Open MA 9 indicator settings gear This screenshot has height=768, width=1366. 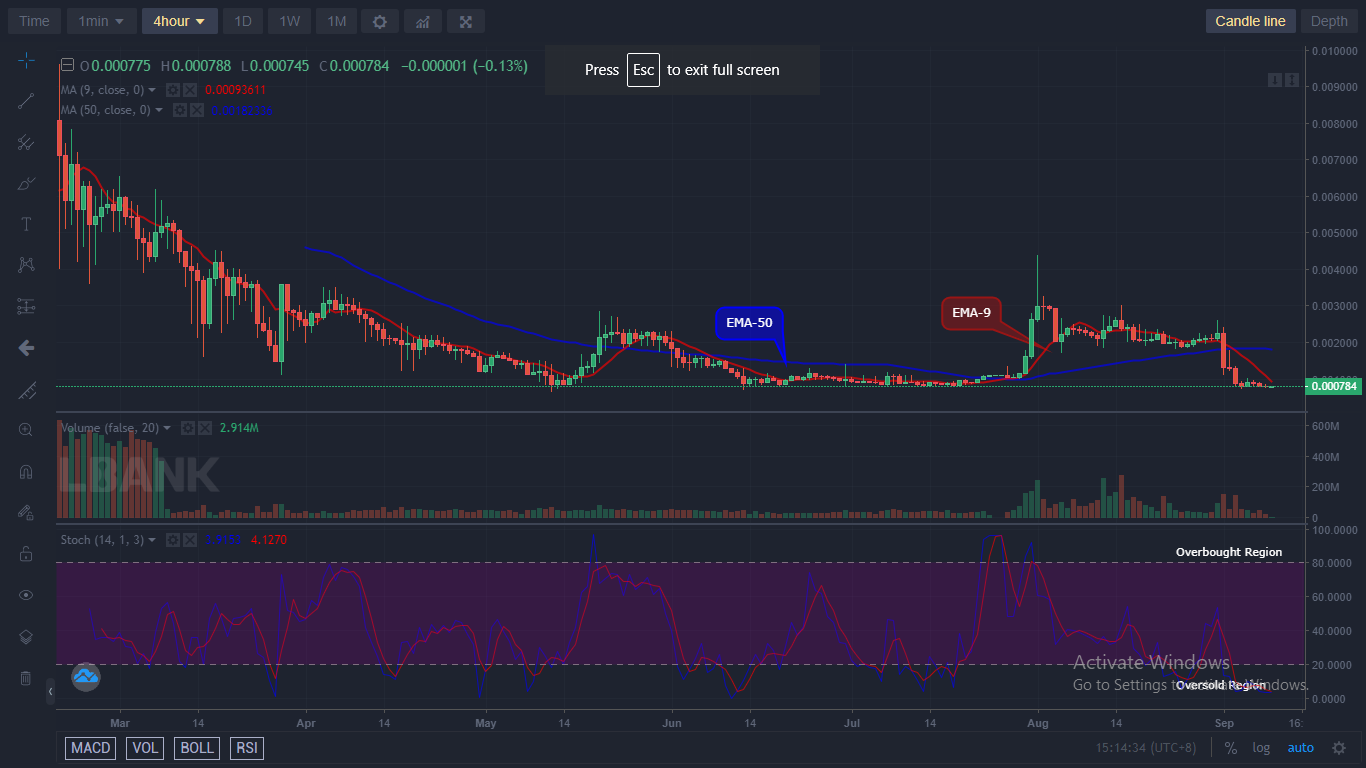tap(173, 90)
